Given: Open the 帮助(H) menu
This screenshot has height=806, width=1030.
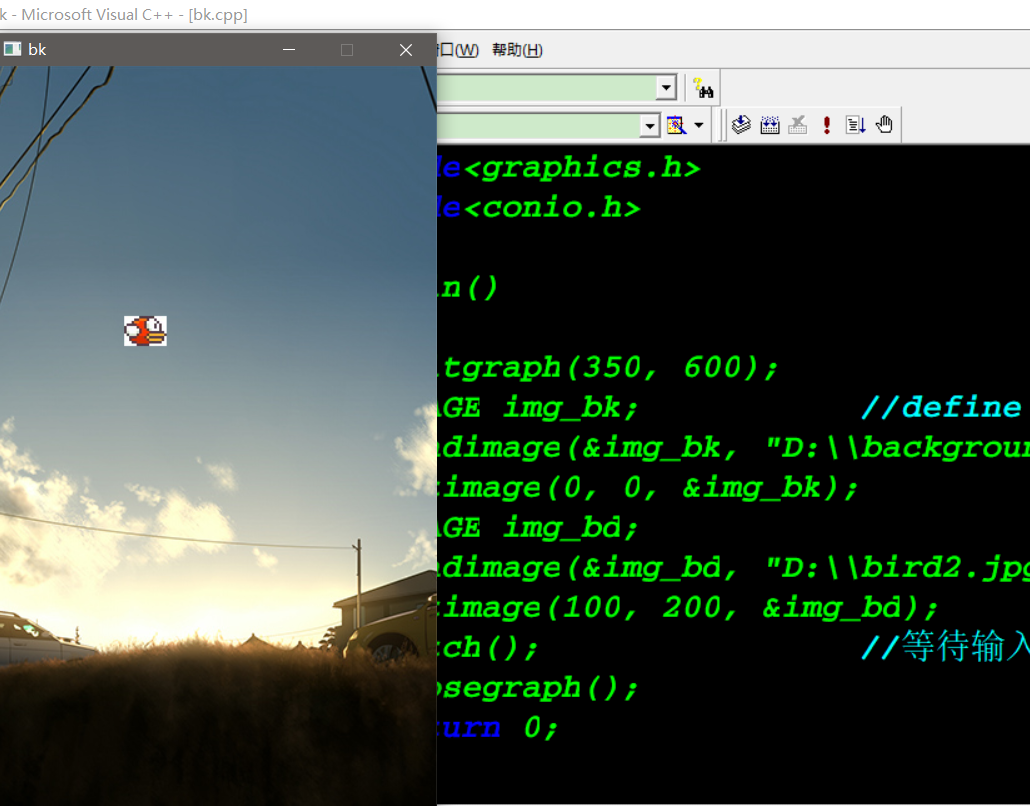Looking at the screenshot, I should coord(516,50).
